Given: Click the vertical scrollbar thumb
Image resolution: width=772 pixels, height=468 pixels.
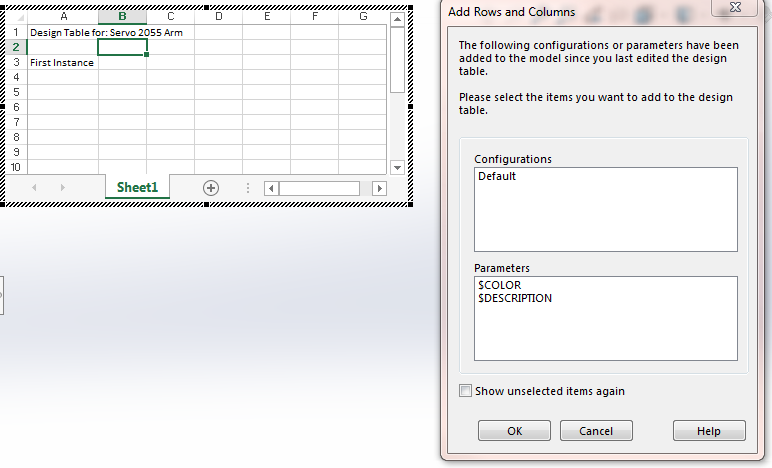Looking at the screenshot, I should pos(397,60).
